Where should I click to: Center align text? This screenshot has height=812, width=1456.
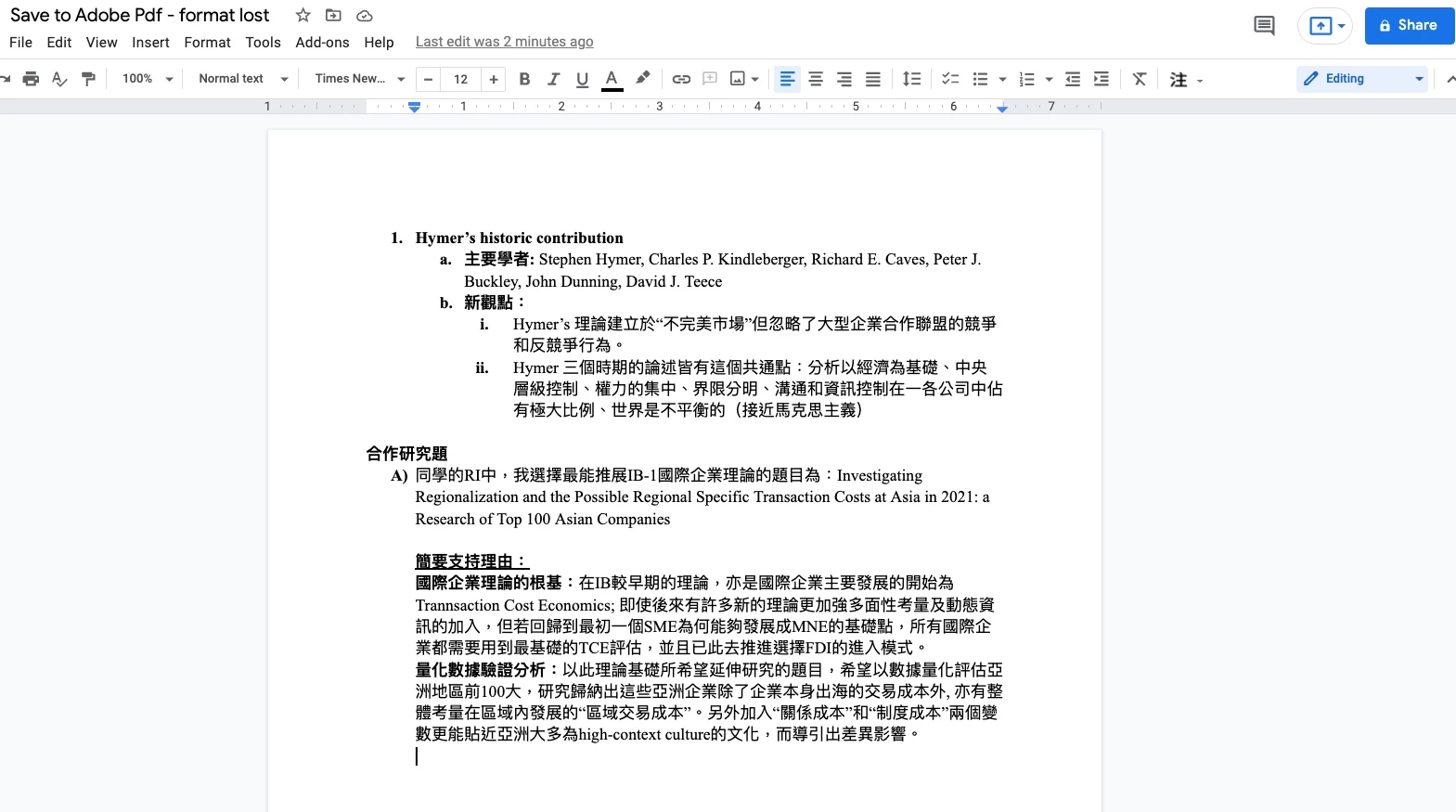pos(816,79)
